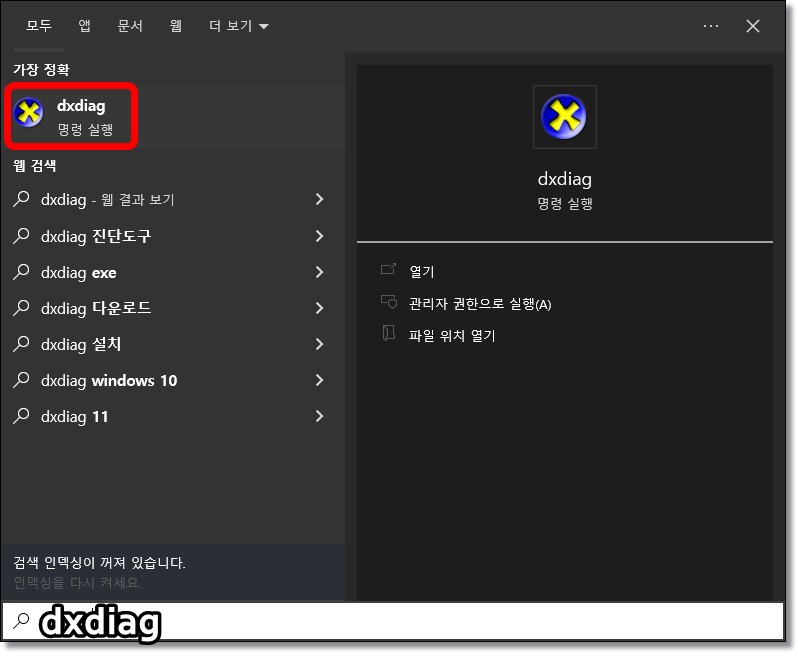Click the shield icon for 관리자 권한으로 실행
Screen dimensions: 798x669
pos(389,302)
